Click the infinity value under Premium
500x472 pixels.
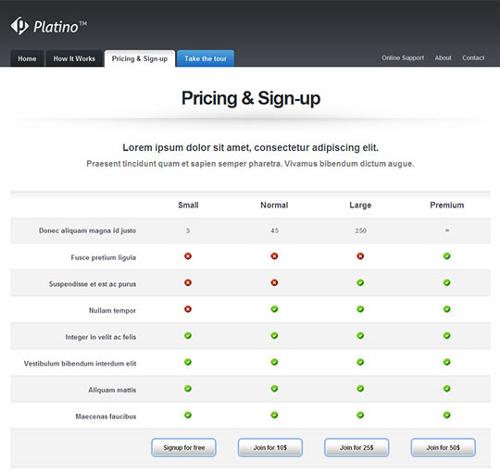click(x=447, y=230)
